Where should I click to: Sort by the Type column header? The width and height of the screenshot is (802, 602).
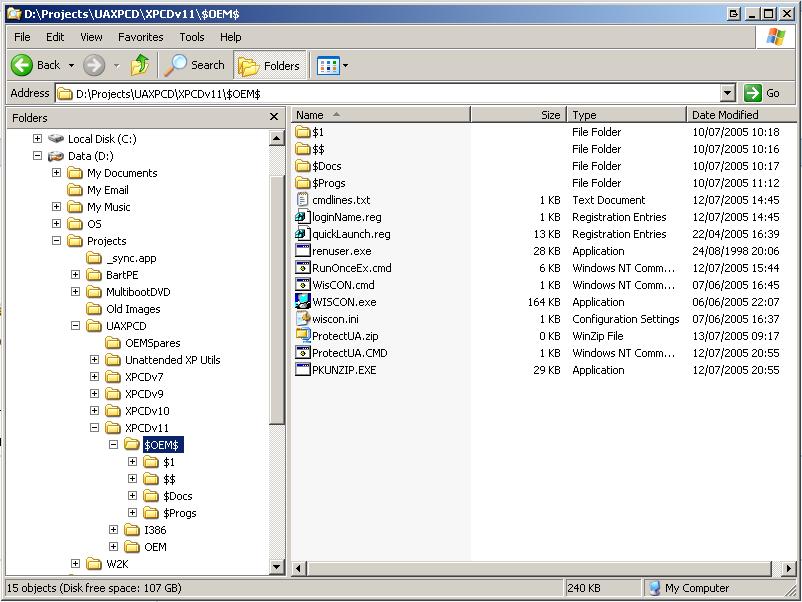coord(626,115)
